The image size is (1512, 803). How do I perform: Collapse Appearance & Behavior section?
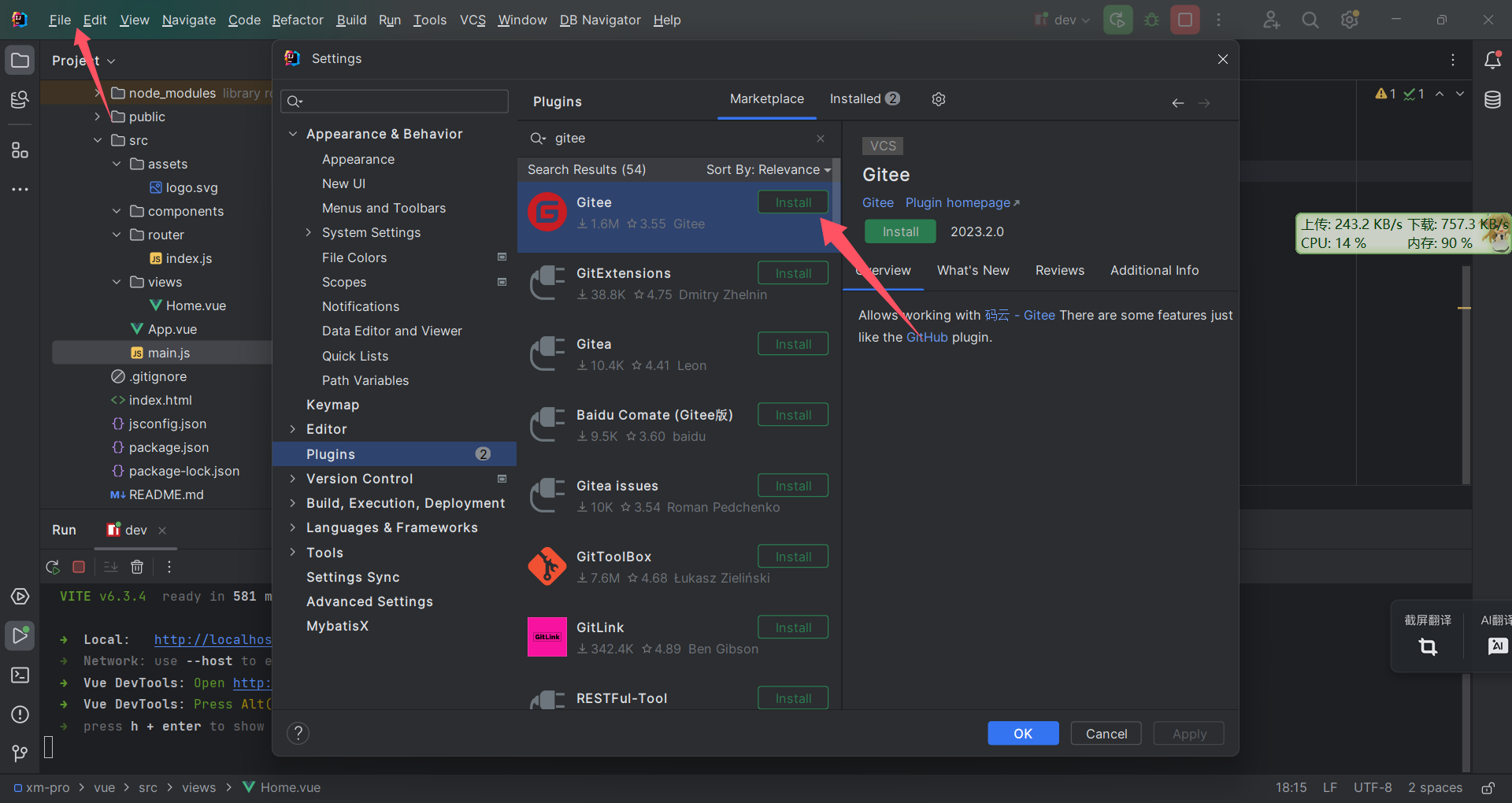point(293,134)
